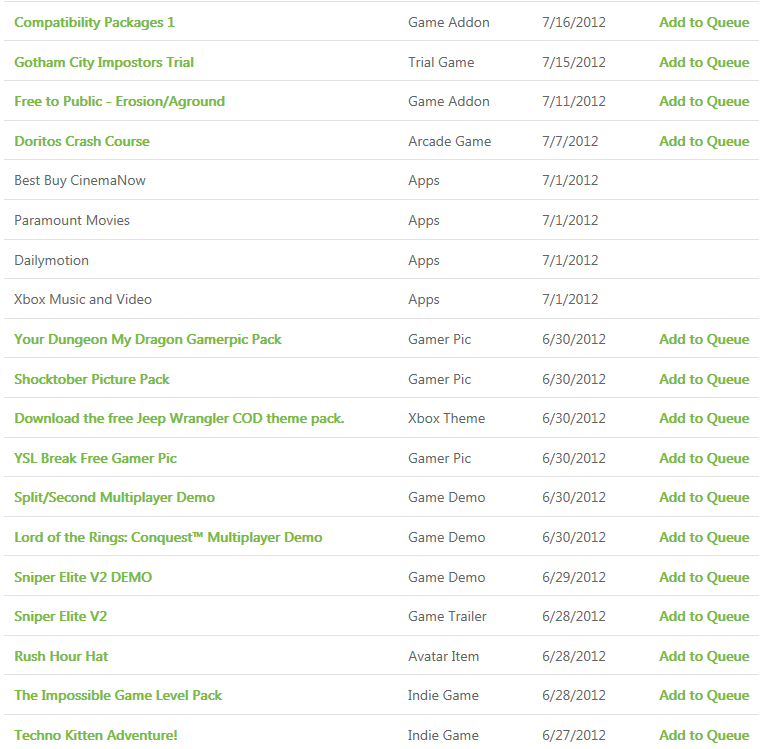
Task: Add Shocktober Picture Pack to queue
Action: [x=704, y=379]
